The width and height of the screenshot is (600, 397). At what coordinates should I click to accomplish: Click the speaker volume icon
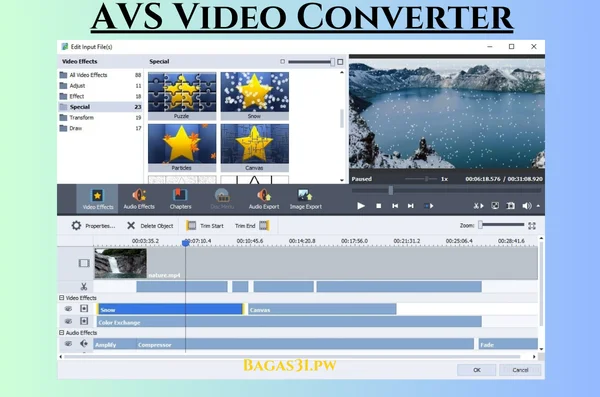pyautogui.click(x=527, y=206)
